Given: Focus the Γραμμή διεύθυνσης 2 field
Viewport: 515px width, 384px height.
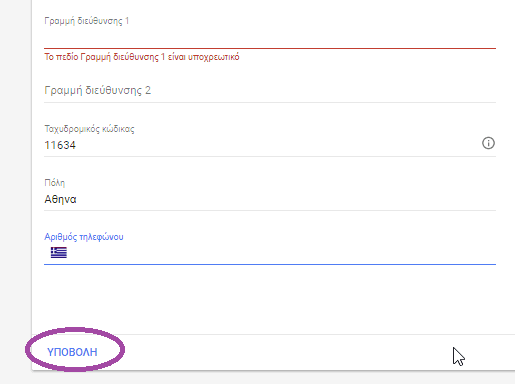Looking at the screenshot, I should (x=270, y=90).
